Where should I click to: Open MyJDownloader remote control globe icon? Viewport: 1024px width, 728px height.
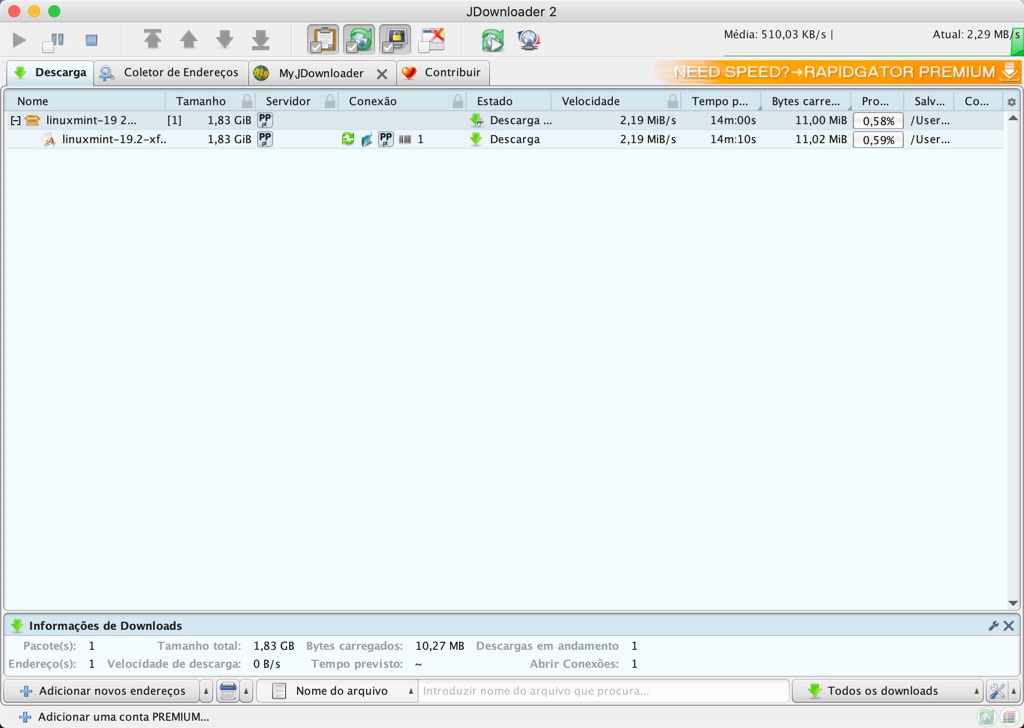click(x=528, y=40)
